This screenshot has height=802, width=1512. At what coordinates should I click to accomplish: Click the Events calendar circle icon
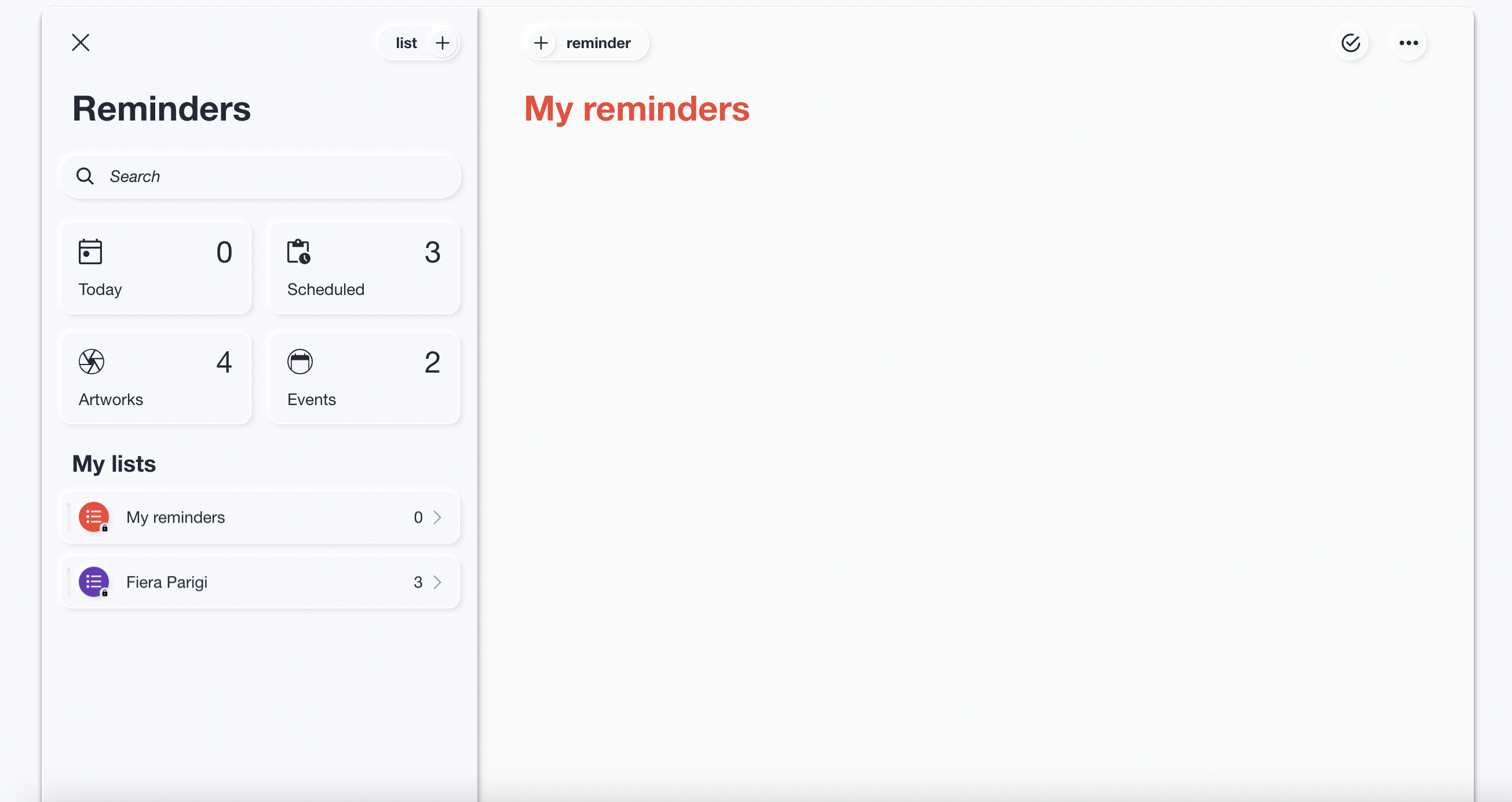point(300,362)
